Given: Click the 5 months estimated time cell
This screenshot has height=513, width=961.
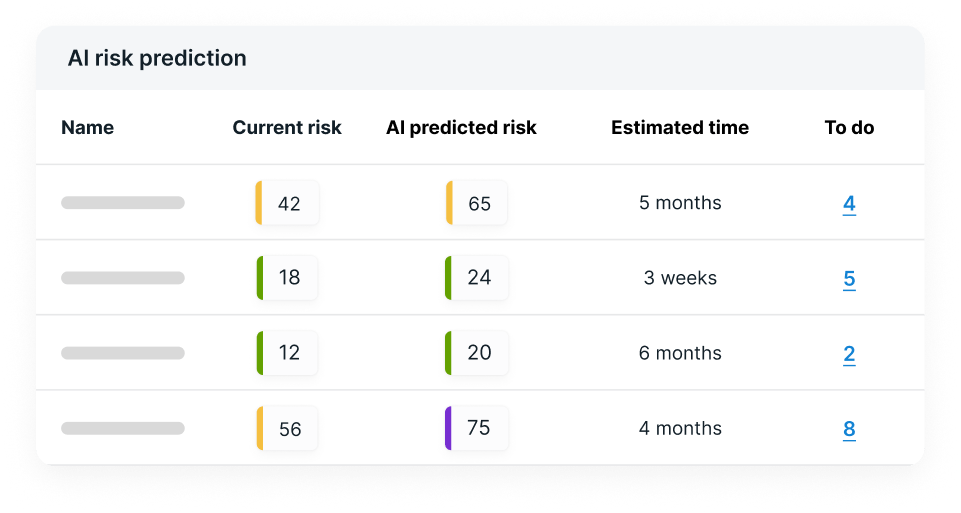Looking at the screenshot, I should pos(680,203).
